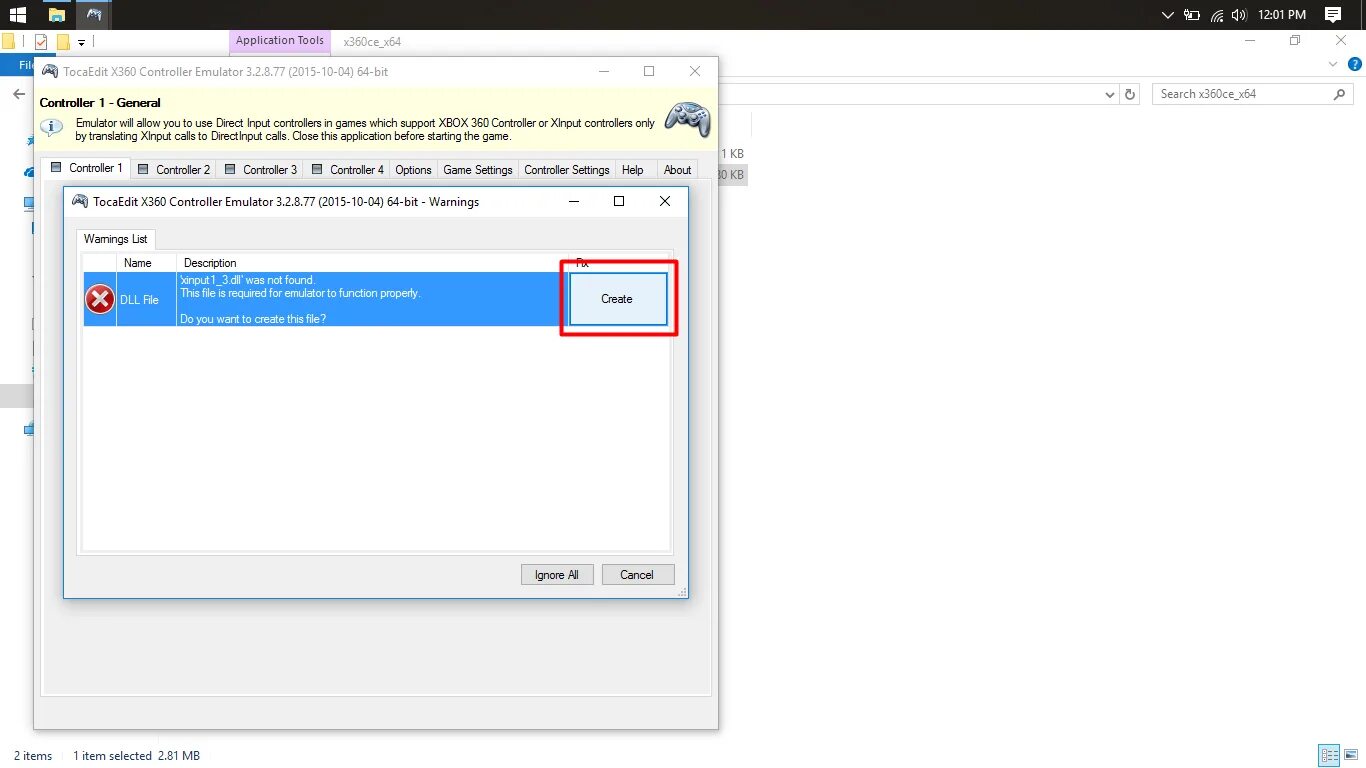This screenshot has height=768, width=1366.
Task: Open the About tab
Action: (x=678, y=170)
